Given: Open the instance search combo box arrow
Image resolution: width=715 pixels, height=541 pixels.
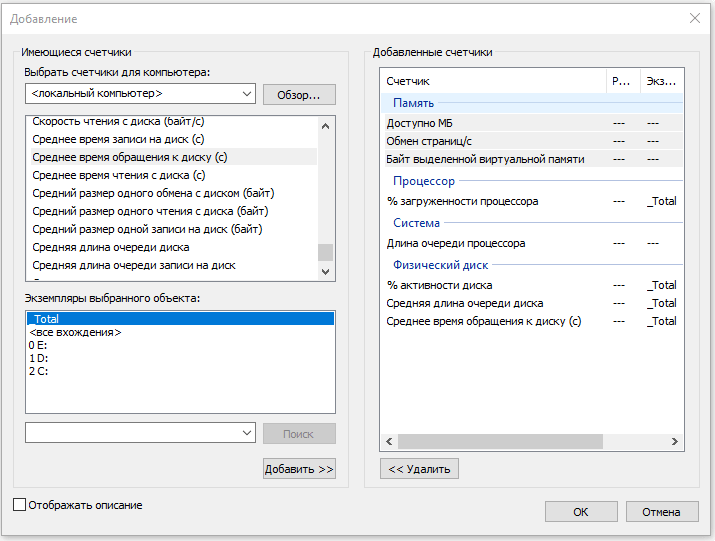Looking at the screenshot, I should (x=247, y=432).
